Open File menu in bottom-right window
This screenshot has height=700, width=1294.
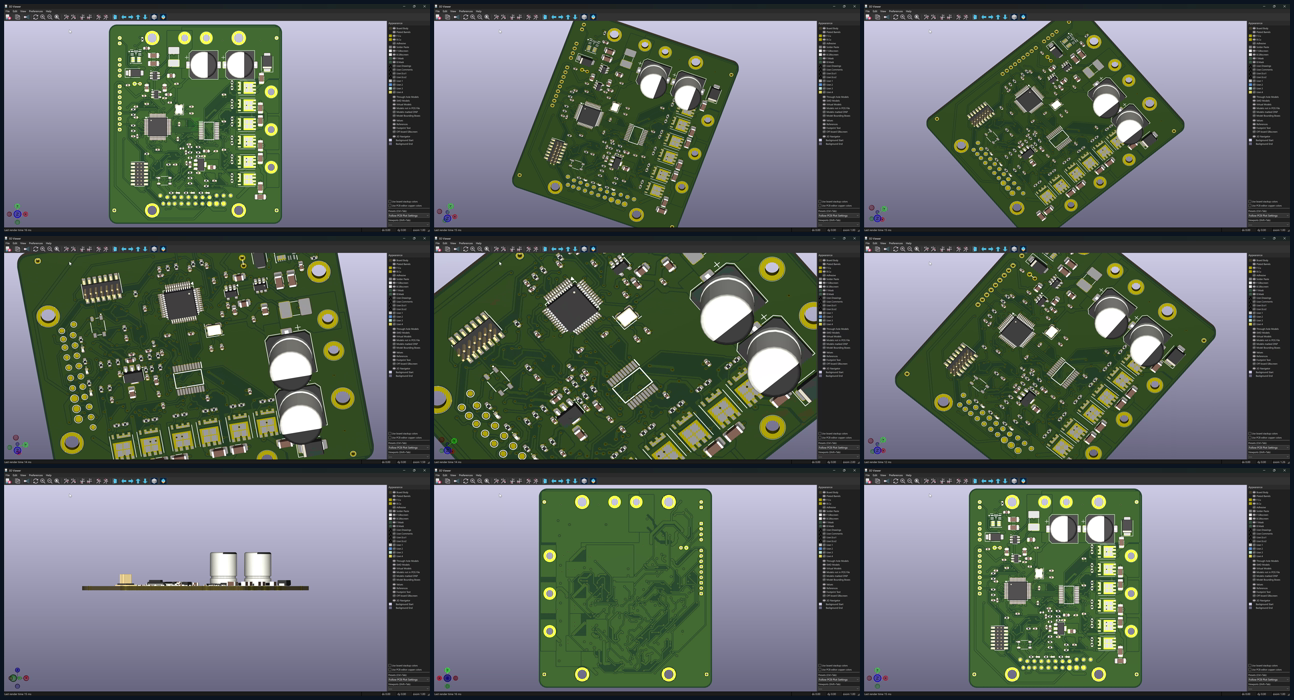tap(867, 475)
